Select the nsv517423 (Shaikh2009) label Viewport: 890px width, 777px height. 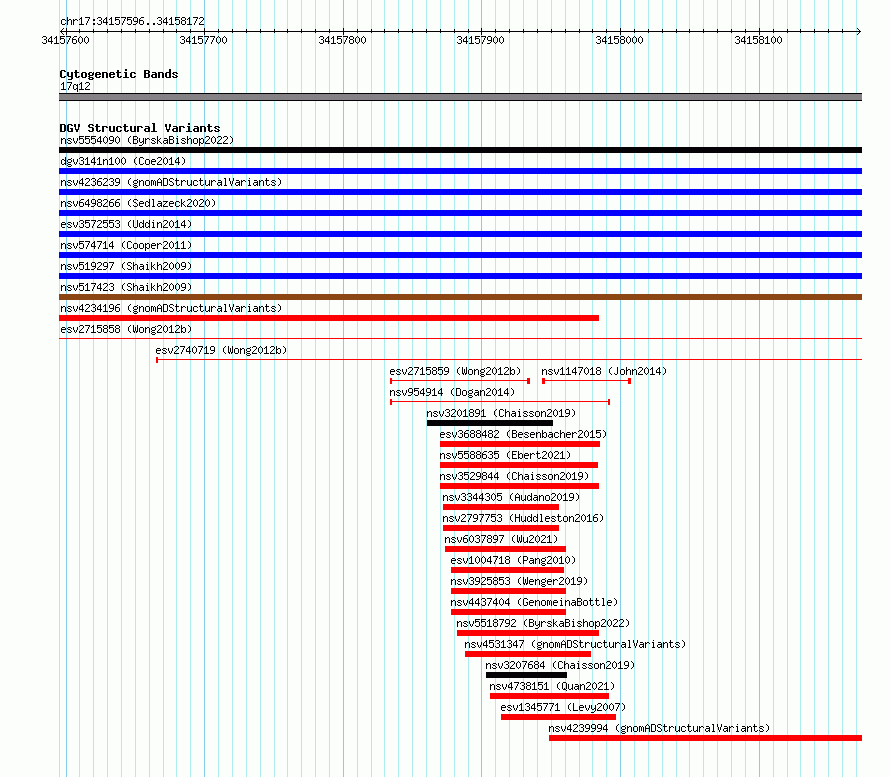(126, 287)
